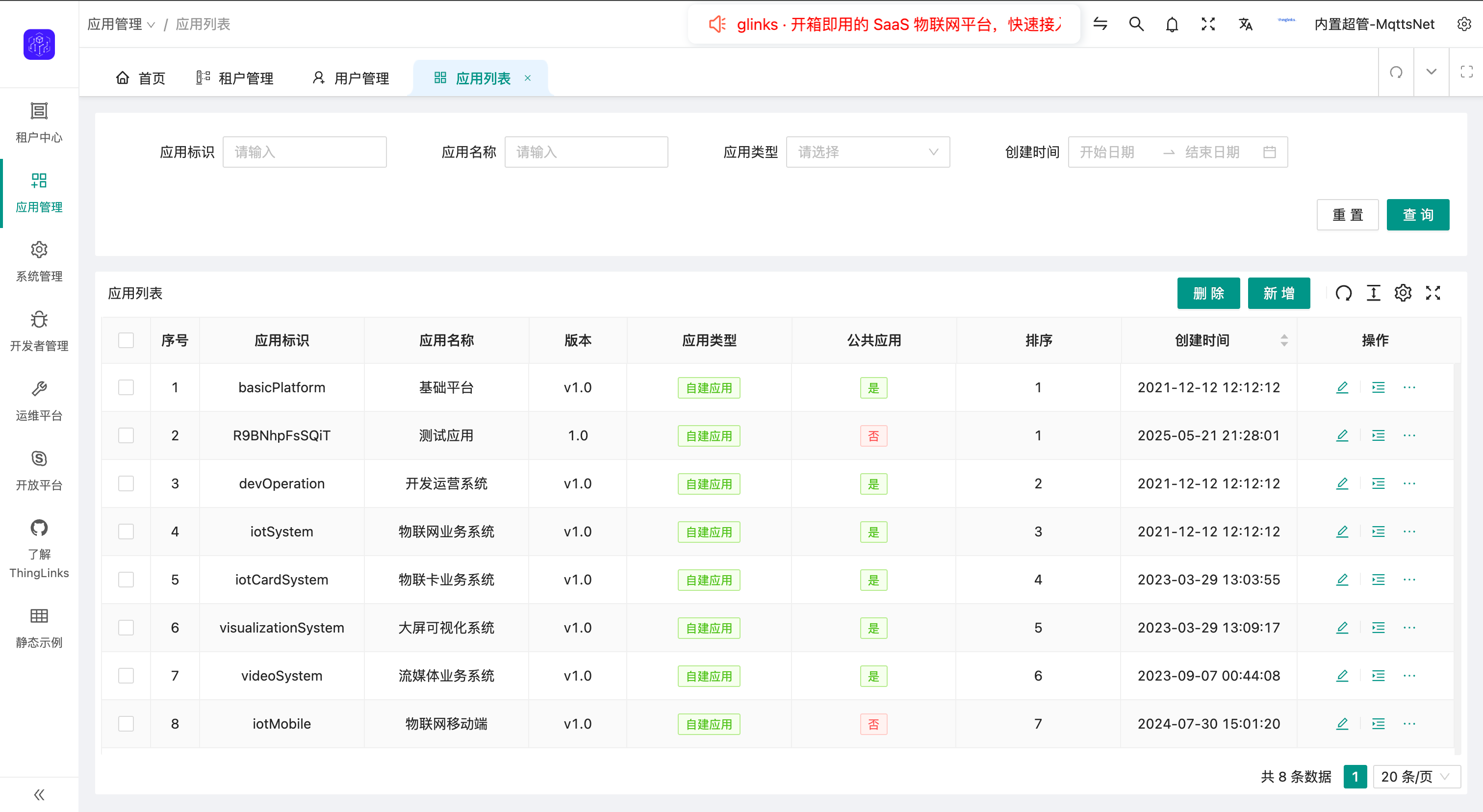Click the ThingLinks logo icon

39,44
